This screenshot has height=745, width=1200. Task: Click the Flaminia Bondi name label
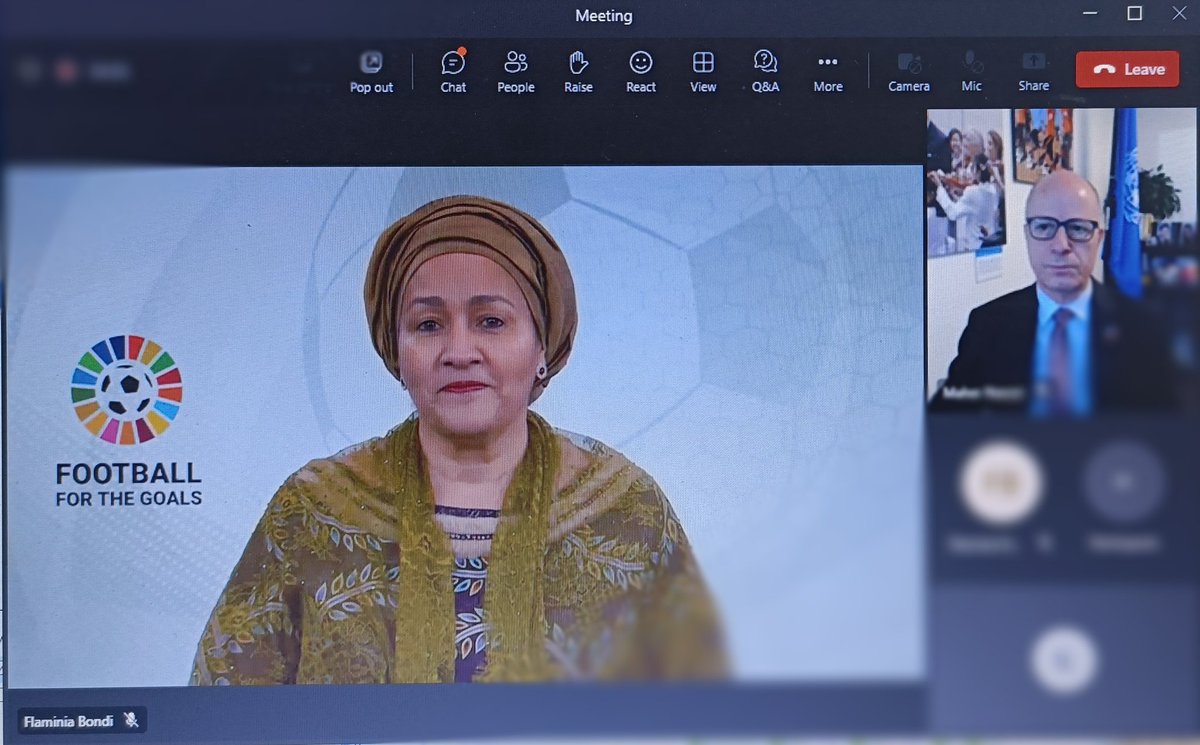click(x=69, y=720)
